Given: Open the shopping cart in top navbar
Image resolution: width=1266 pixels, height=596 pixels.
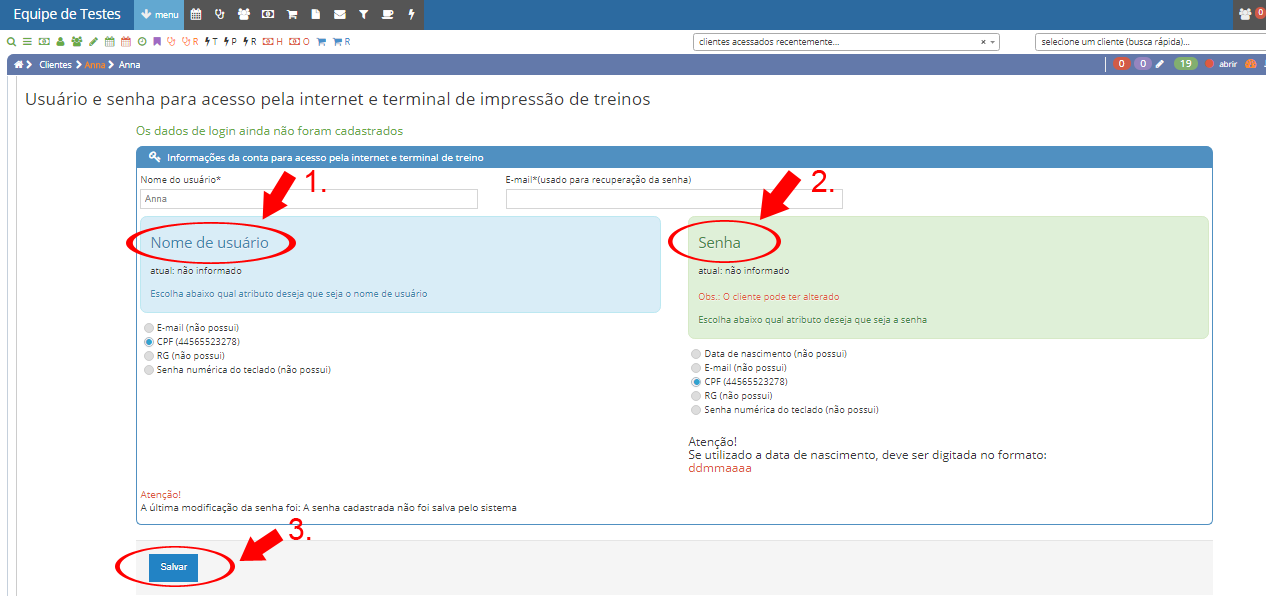Looking at the screenshot, I should click(x=292, y=15).
